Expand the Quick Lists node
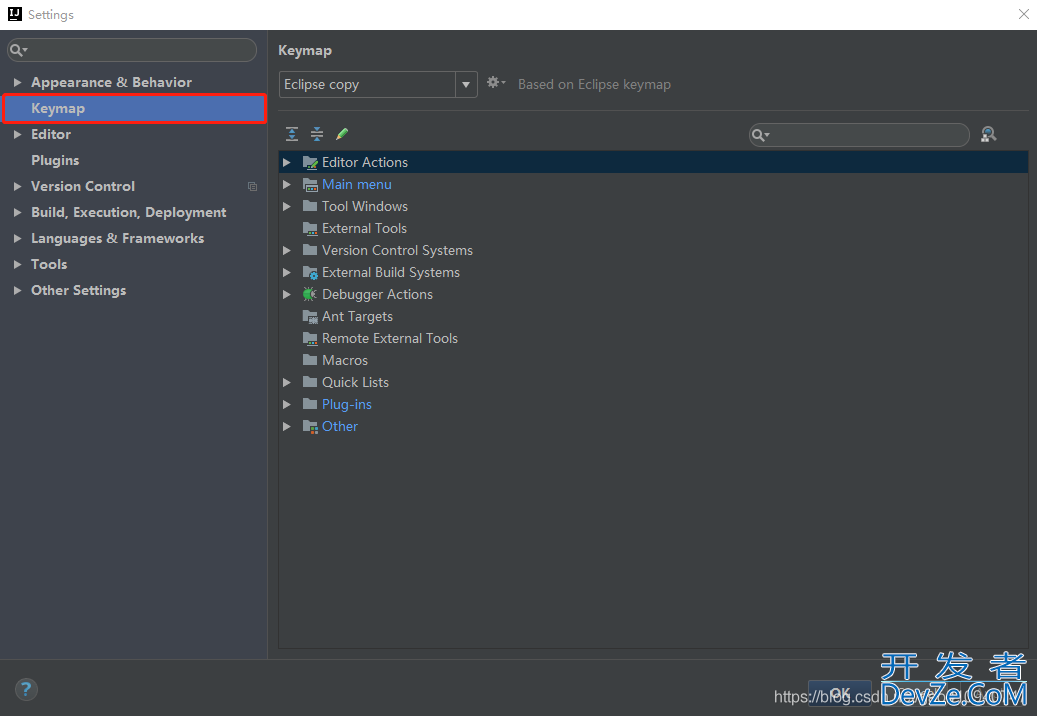The width and height of the screenshot is (1037, 716). (x=286, y=382)
